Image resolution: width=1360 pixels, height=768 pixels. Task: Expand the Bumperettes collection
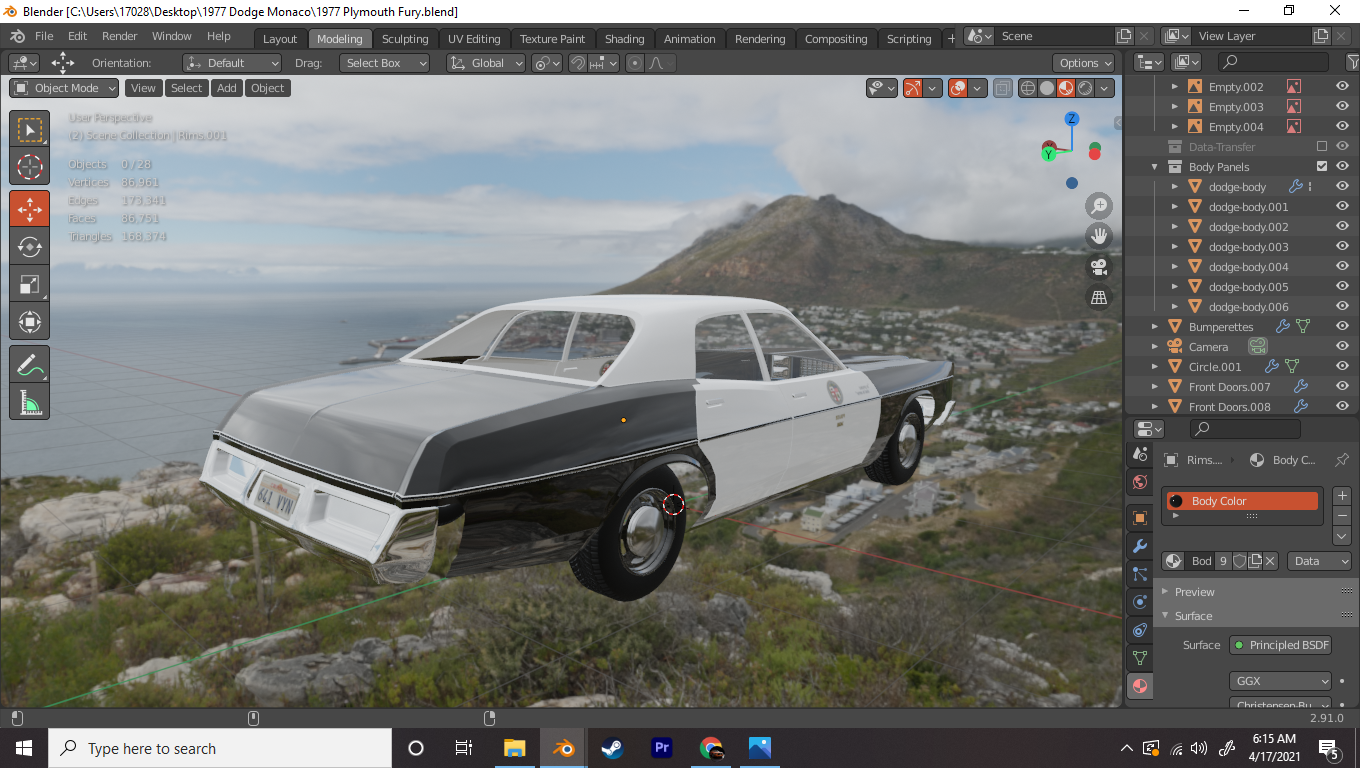[x=1155, y=327]
